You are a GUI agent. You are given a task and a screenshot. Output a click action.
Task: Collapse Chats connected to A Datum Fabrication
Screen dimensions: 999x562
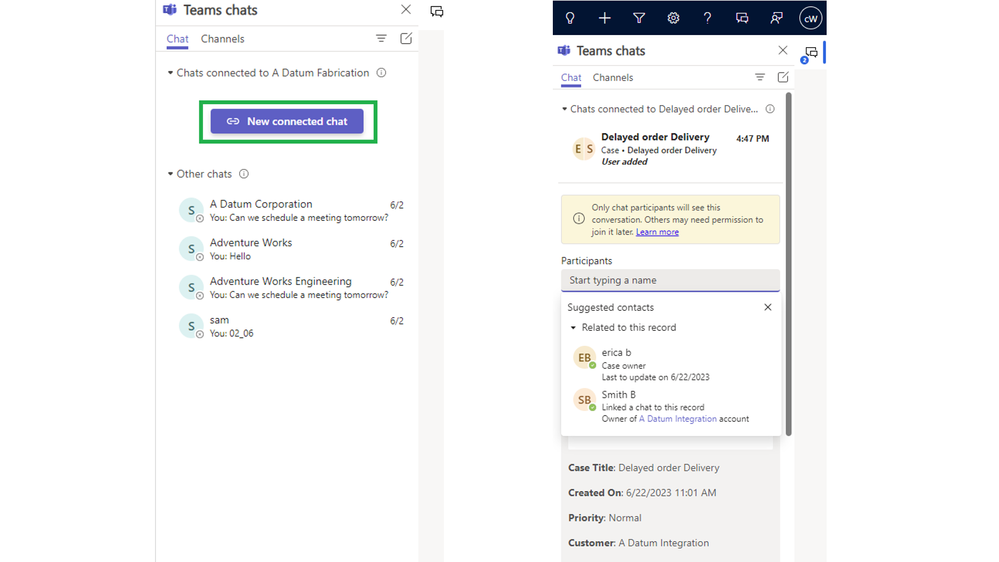pos(170,73)
